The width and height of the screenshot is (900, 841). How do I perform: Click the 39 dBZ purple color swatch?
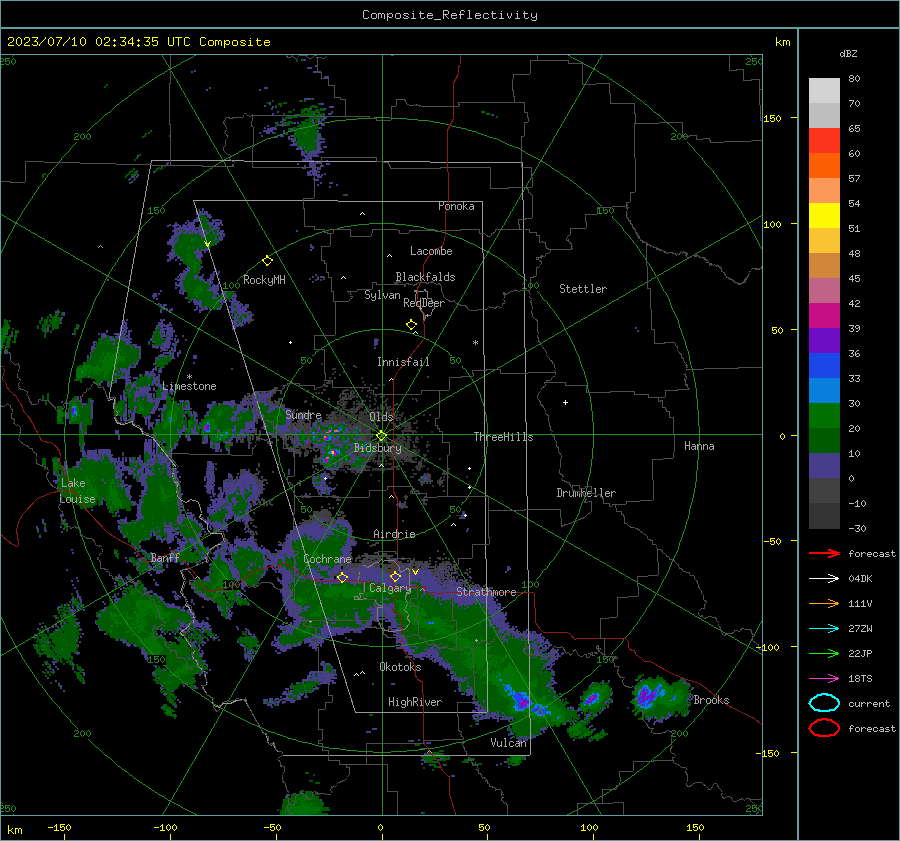[x=824, y=340]
